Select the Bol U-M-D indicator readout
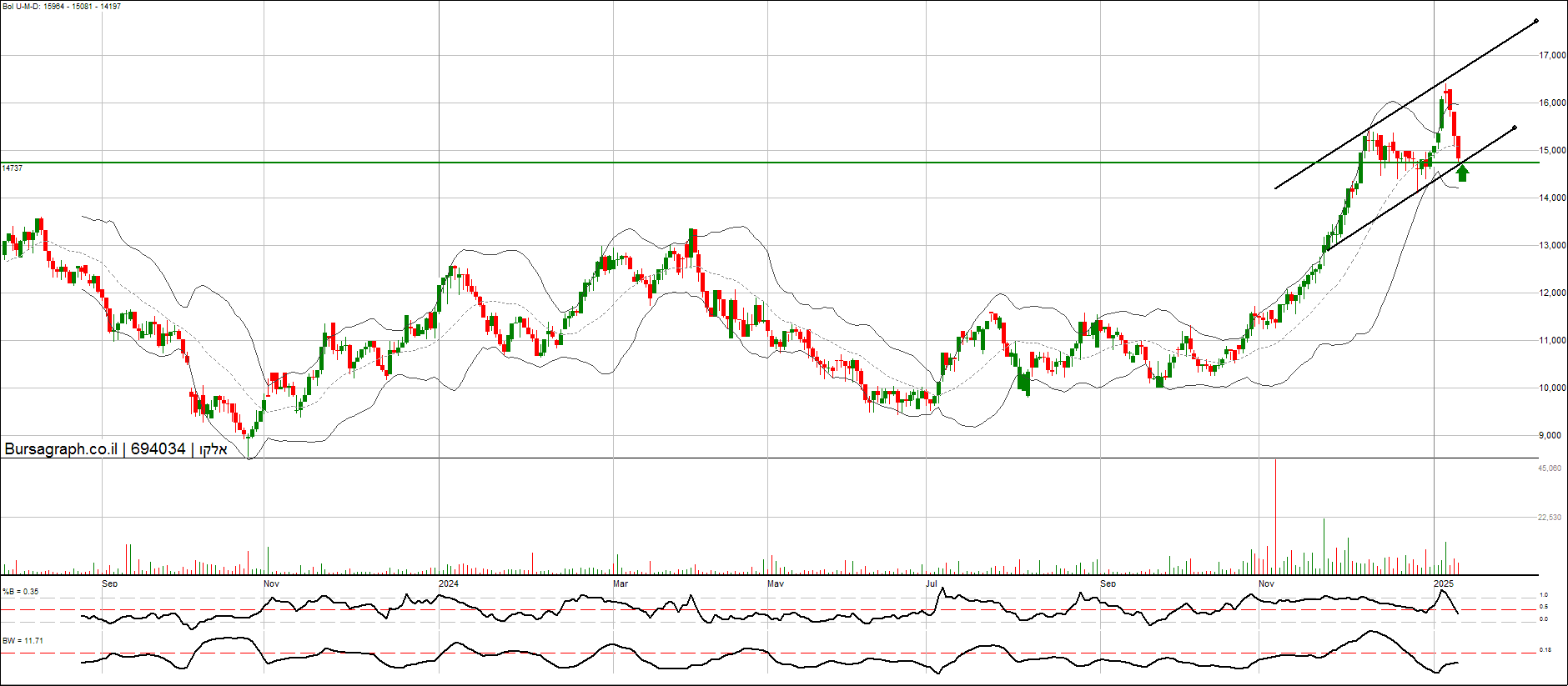Screen dimensions: 1568x686 point(62,7)
